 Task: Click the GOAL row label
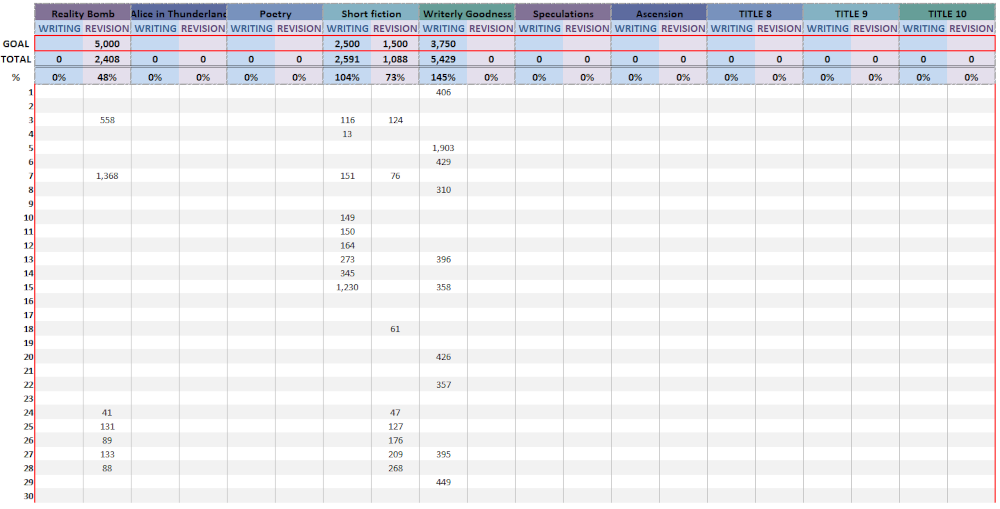point(16,44)
